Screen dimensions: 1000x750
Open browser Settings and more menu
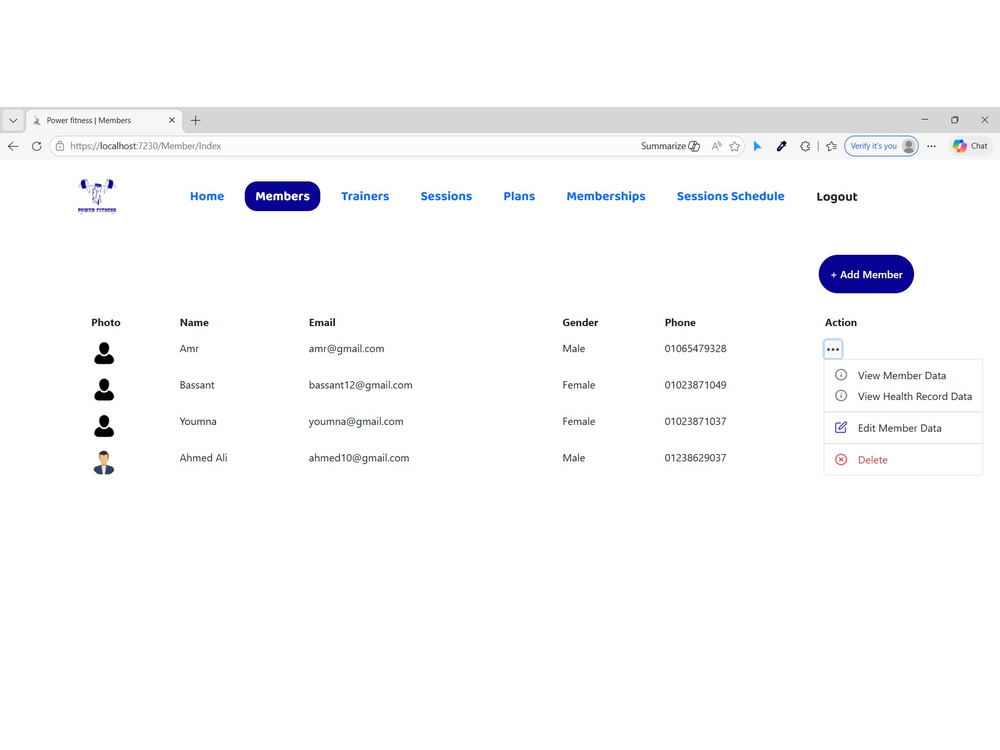tap(931, 146)
